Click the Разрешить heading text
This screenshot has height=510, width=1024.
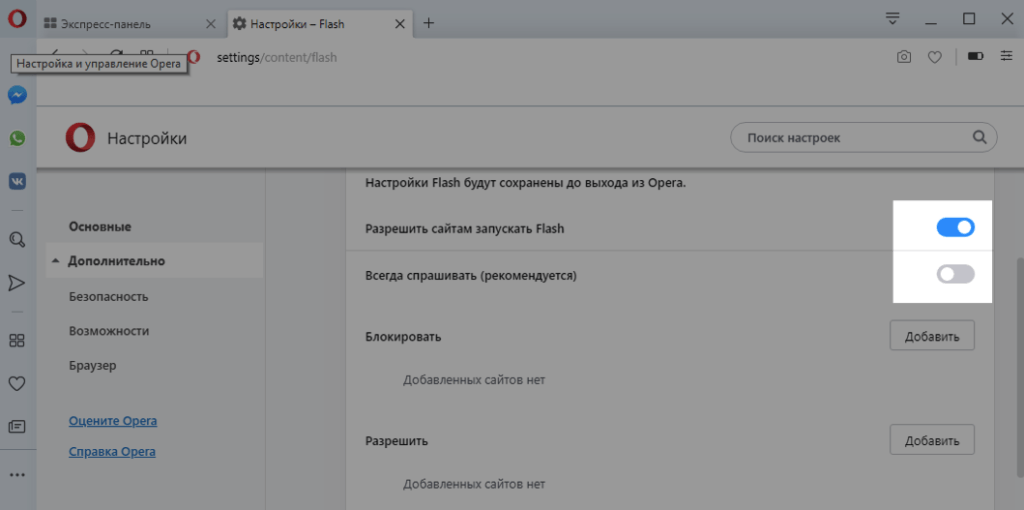click(396, 441)
